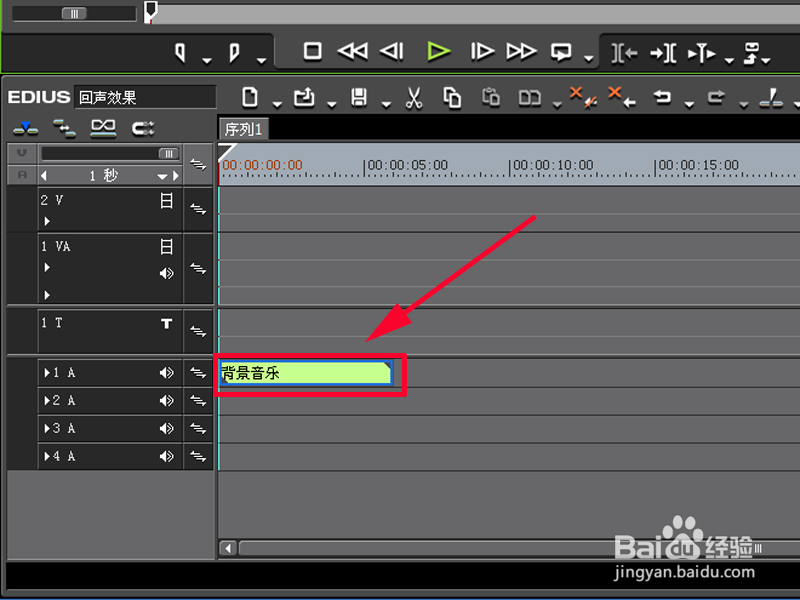Step to the previous frame
This screenshot has height=600, width=800.
point(392,51)
